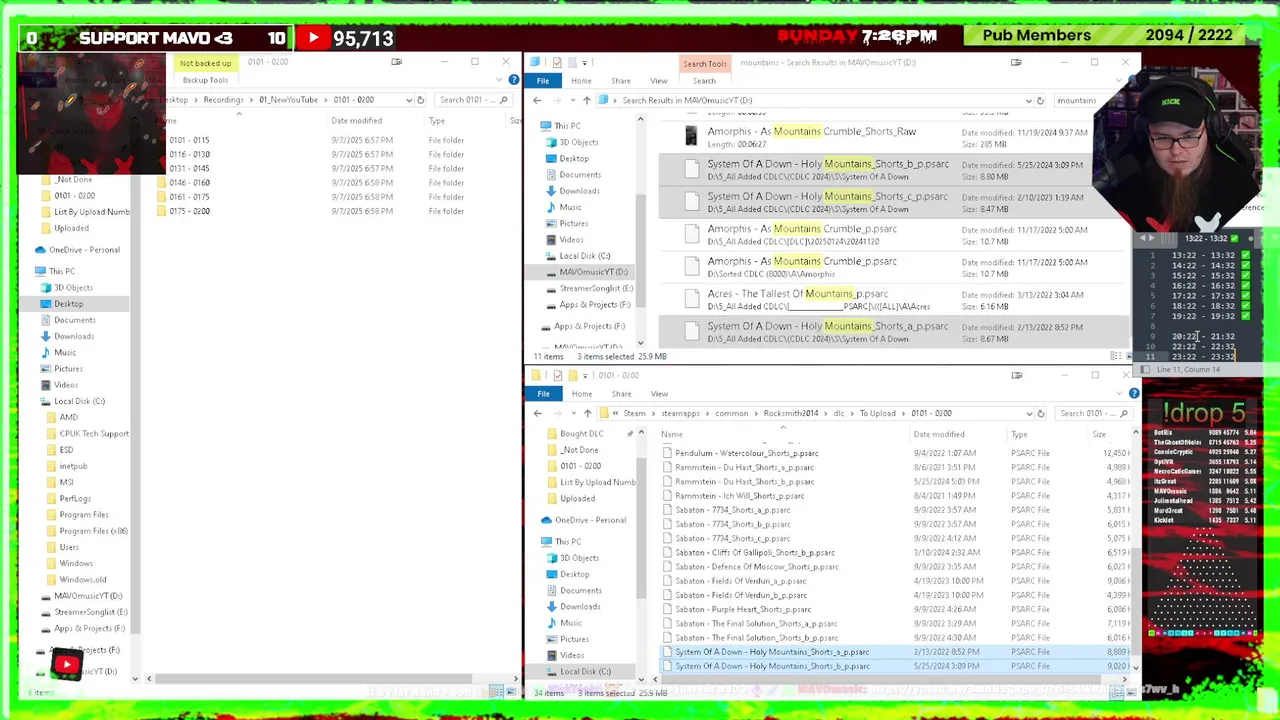Click Back arrow in bottom 0101 - 0200 window
The height and width of the screenshot is (720, 1280).
click(x=537, y=413)
